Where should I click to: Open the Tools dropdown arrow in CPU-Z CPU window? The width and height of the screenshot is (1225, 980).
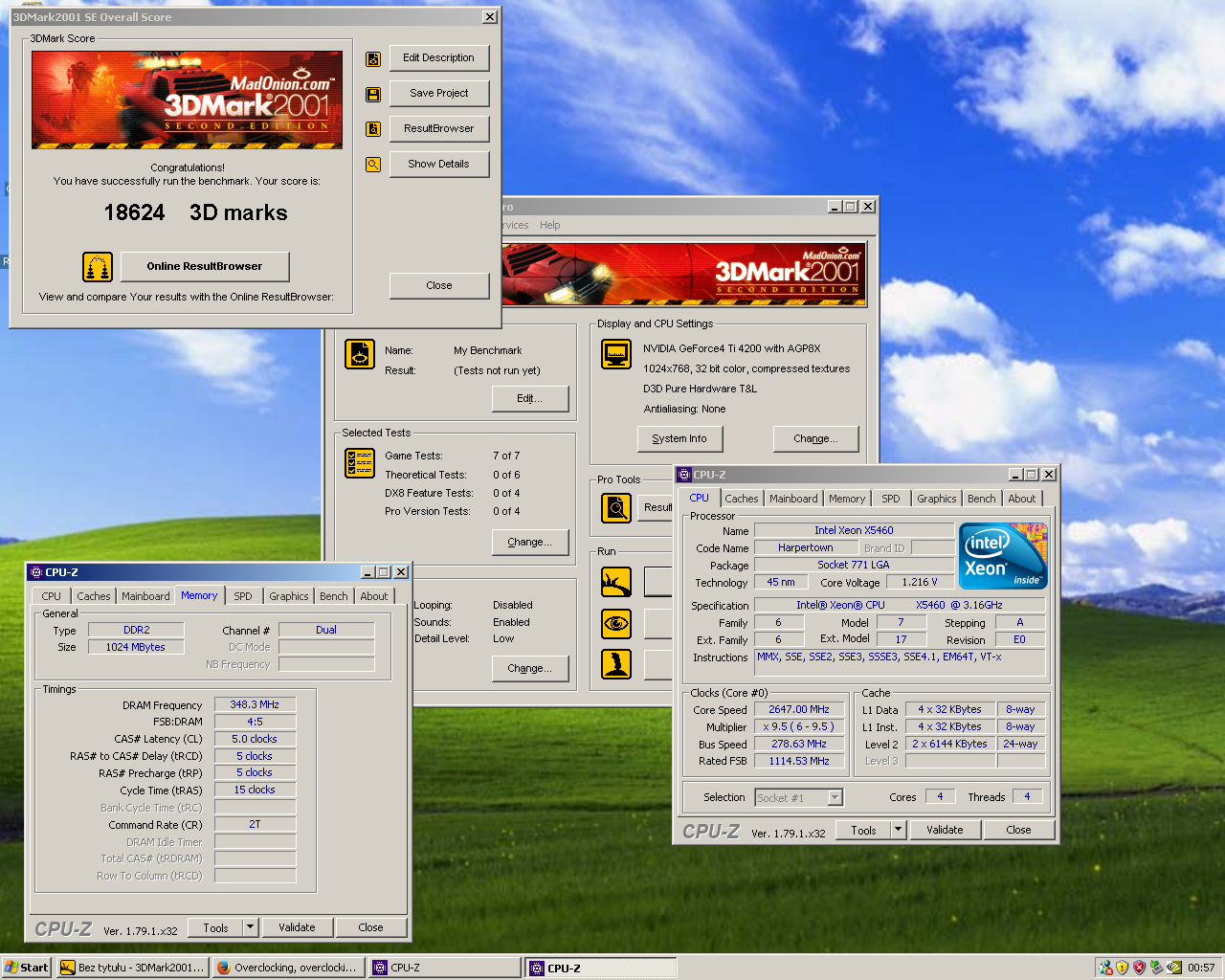coord(898,830)
